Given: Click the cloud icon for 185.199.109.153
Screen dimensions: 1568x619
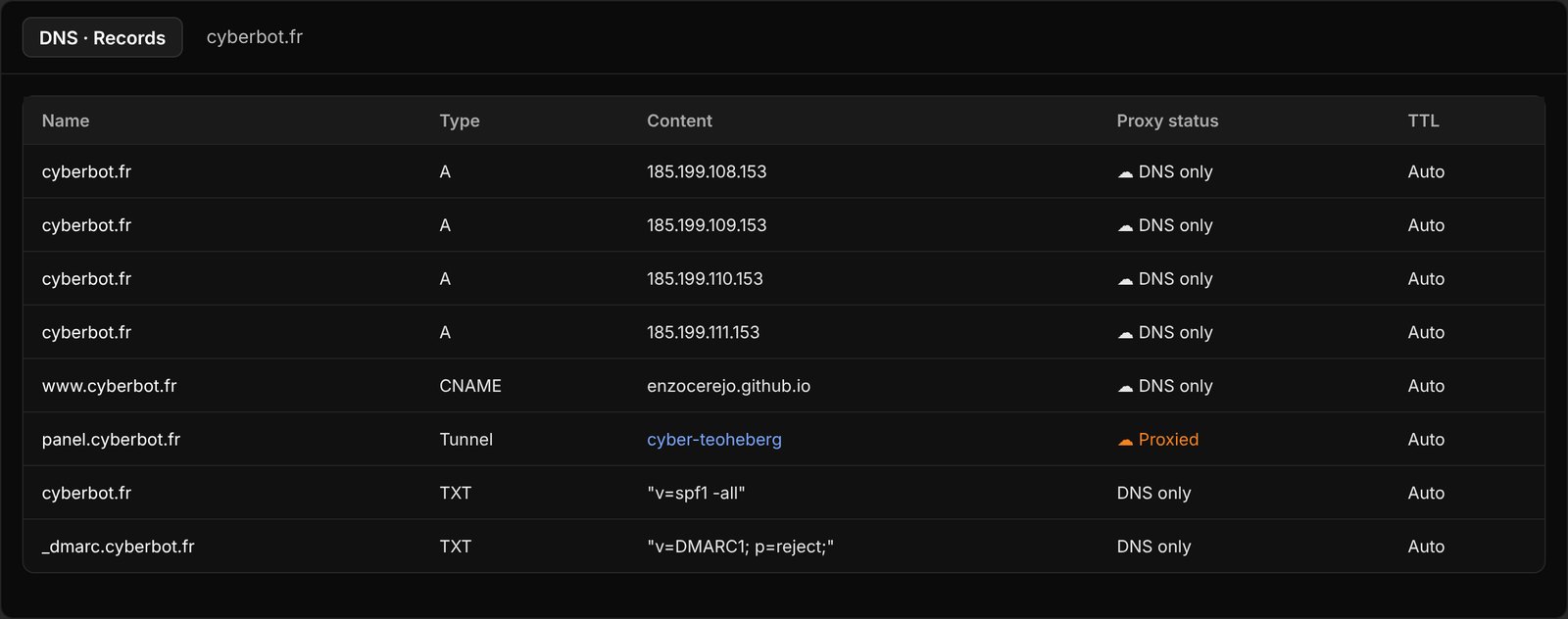Looking at the screenshot, I should [1125, 227].
